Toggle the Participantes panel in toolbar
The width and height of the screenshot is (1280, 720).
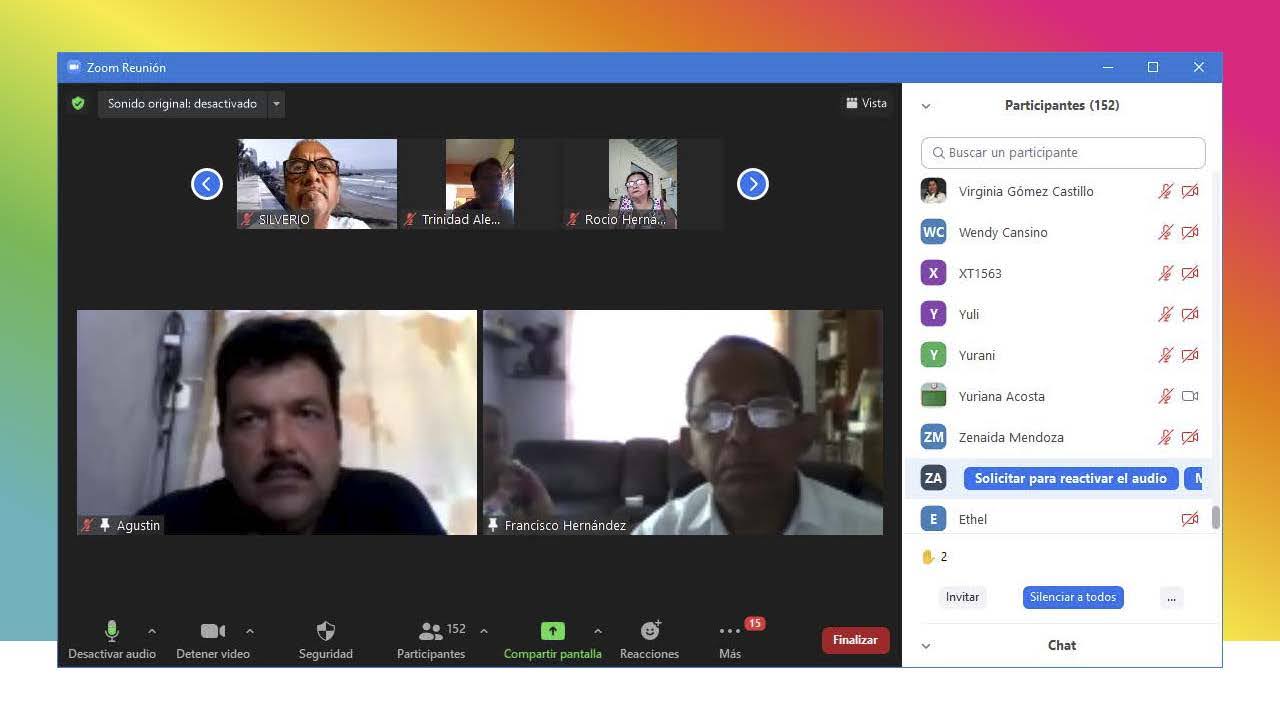pos(431,640)
